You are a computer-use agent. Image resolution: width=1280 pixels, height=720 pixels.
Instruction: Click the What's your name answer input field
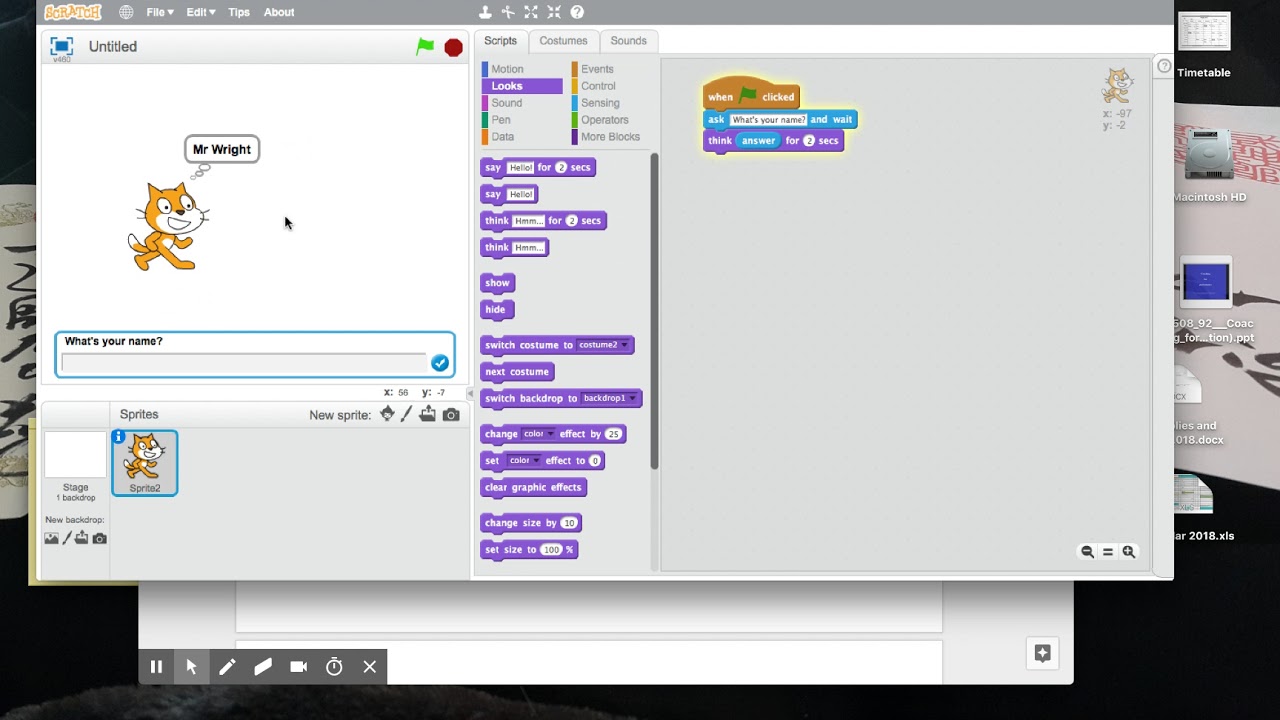click(x=244, y=363)
